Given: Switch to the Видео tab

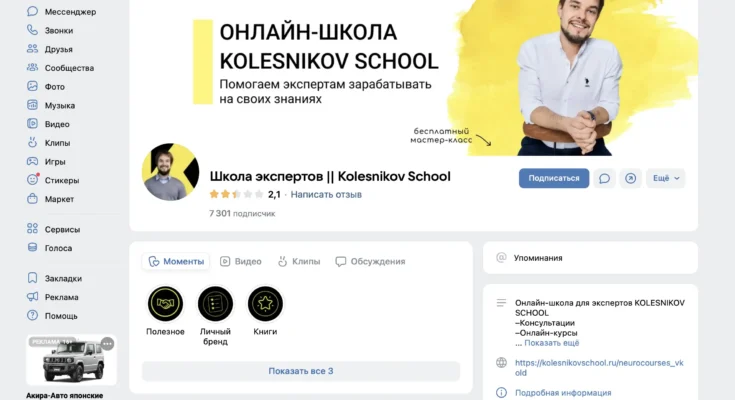Looking at the screenshot, I should point(241,261).
